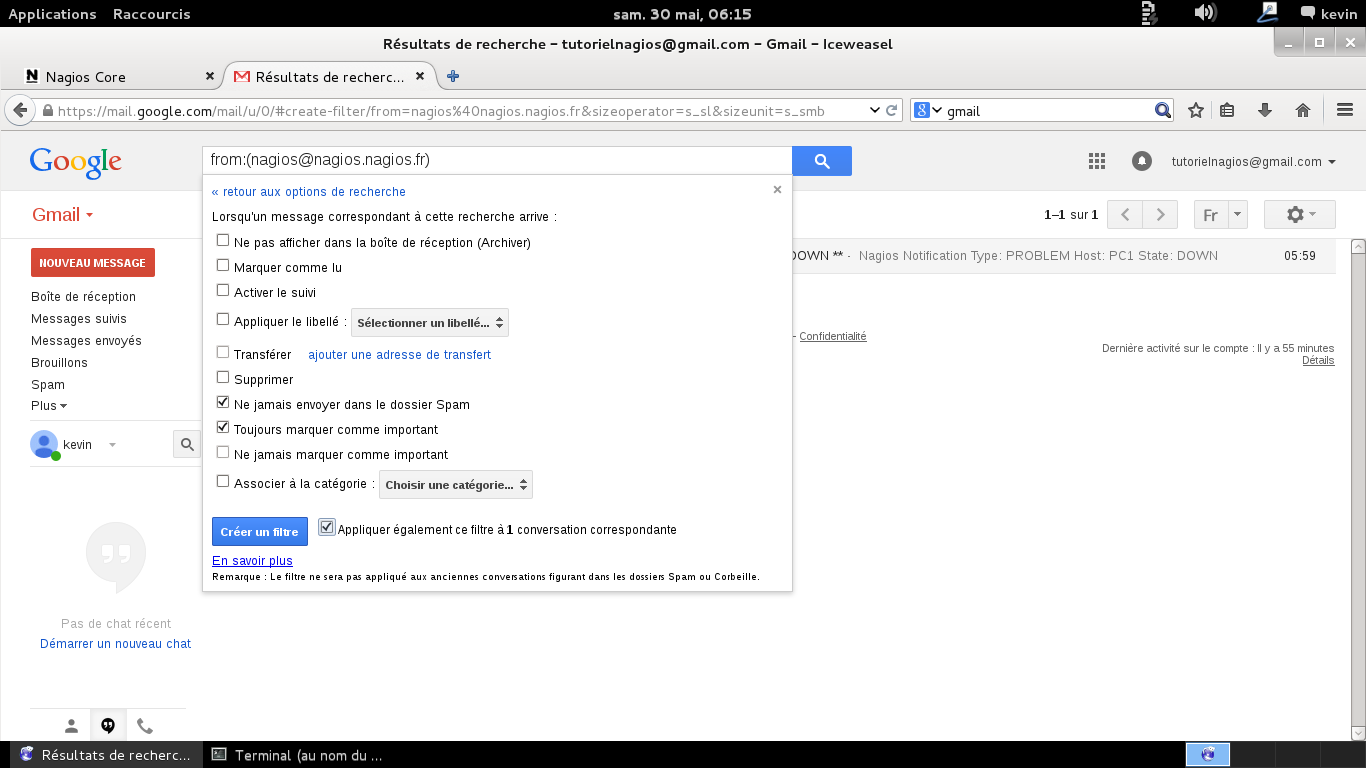Screen dimensions: 1366x768
Task: Check 'Appliquer le libellé' checkbox
Action: (223, 320)
